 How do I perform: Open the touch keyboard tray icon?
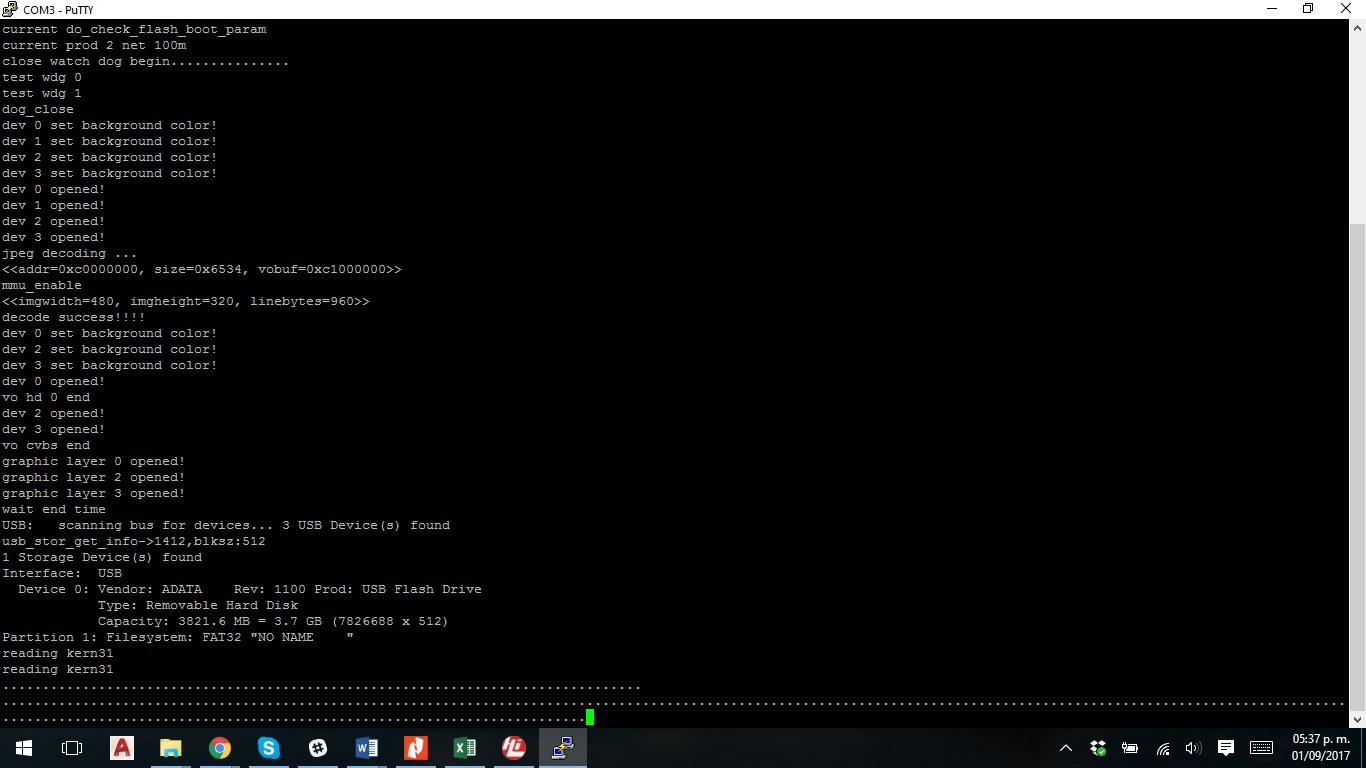pyautogui.click(x=1261, y=748)
